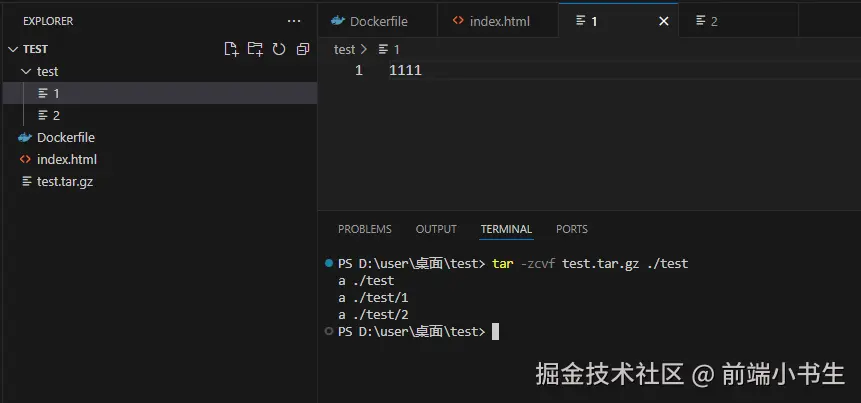Open the Explorer more actions menu

[294, 21]
